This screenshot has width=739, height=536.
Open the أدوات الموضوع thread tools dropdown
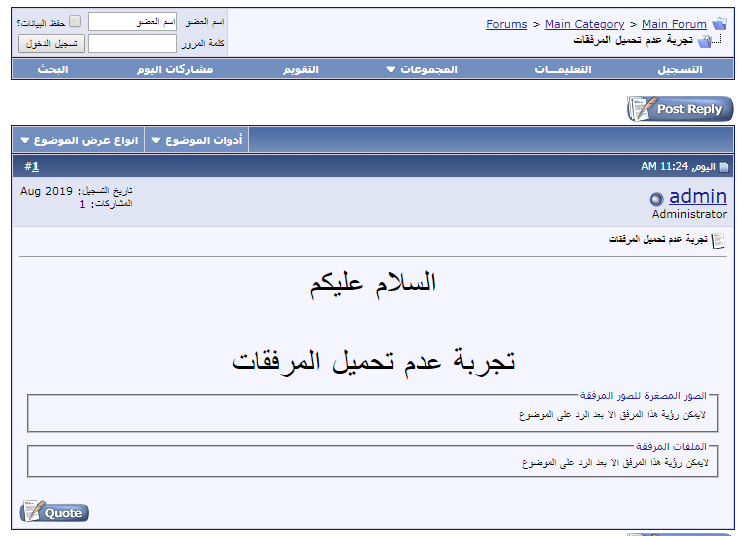tap(197, 140)
